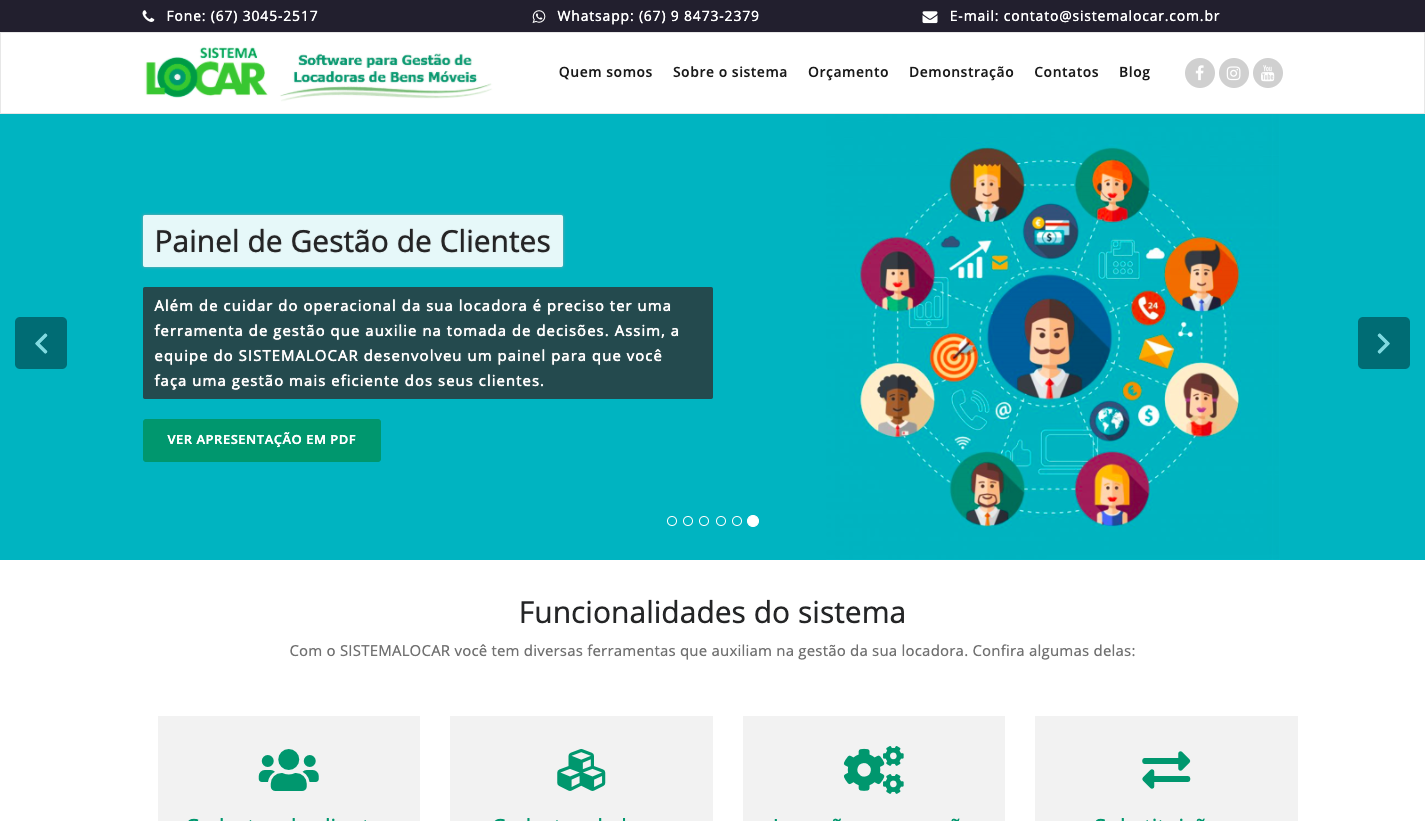Open the Contatos menu item

[x=1066, y=72]
